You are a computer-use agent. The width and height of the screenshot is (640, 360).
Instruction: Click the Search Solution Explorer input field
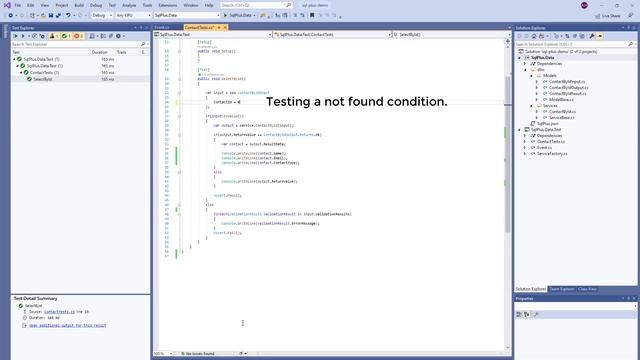point(571,44)
